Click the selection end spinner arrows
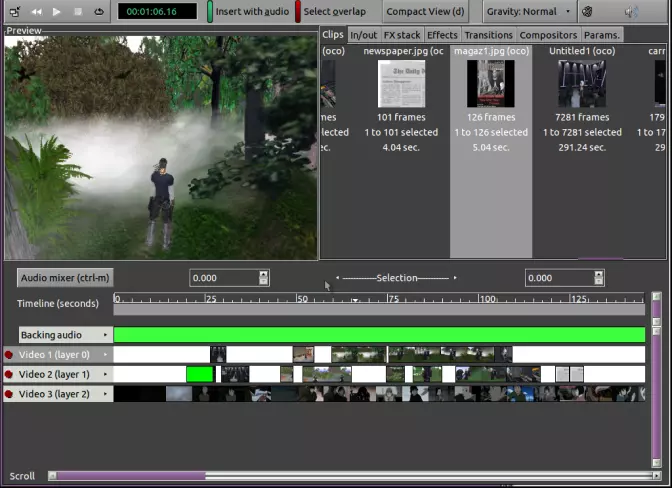672x488 pixels. (599, 278)
